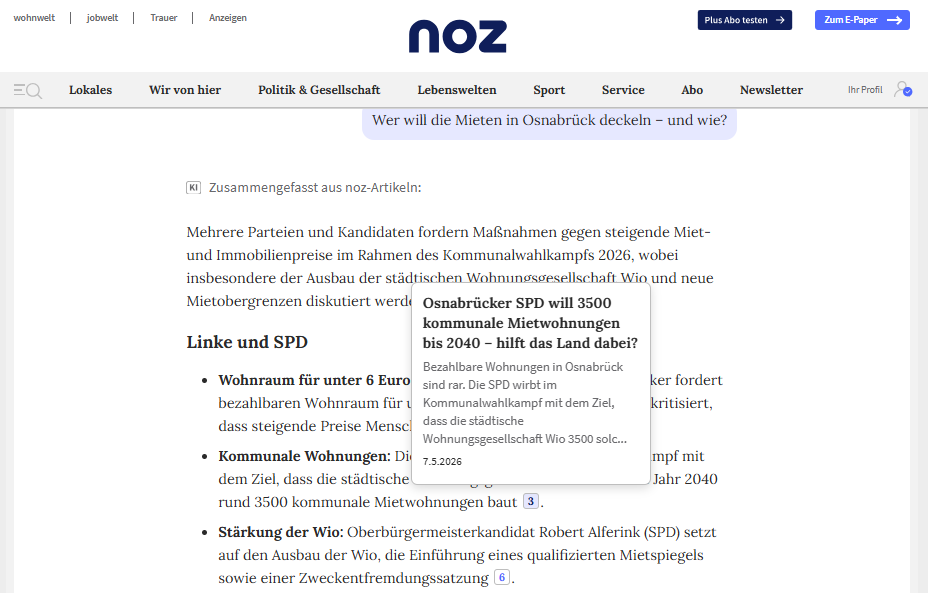Open the user profile icon
This screenshot has height=593, width=928.
[x=903, y=89]
